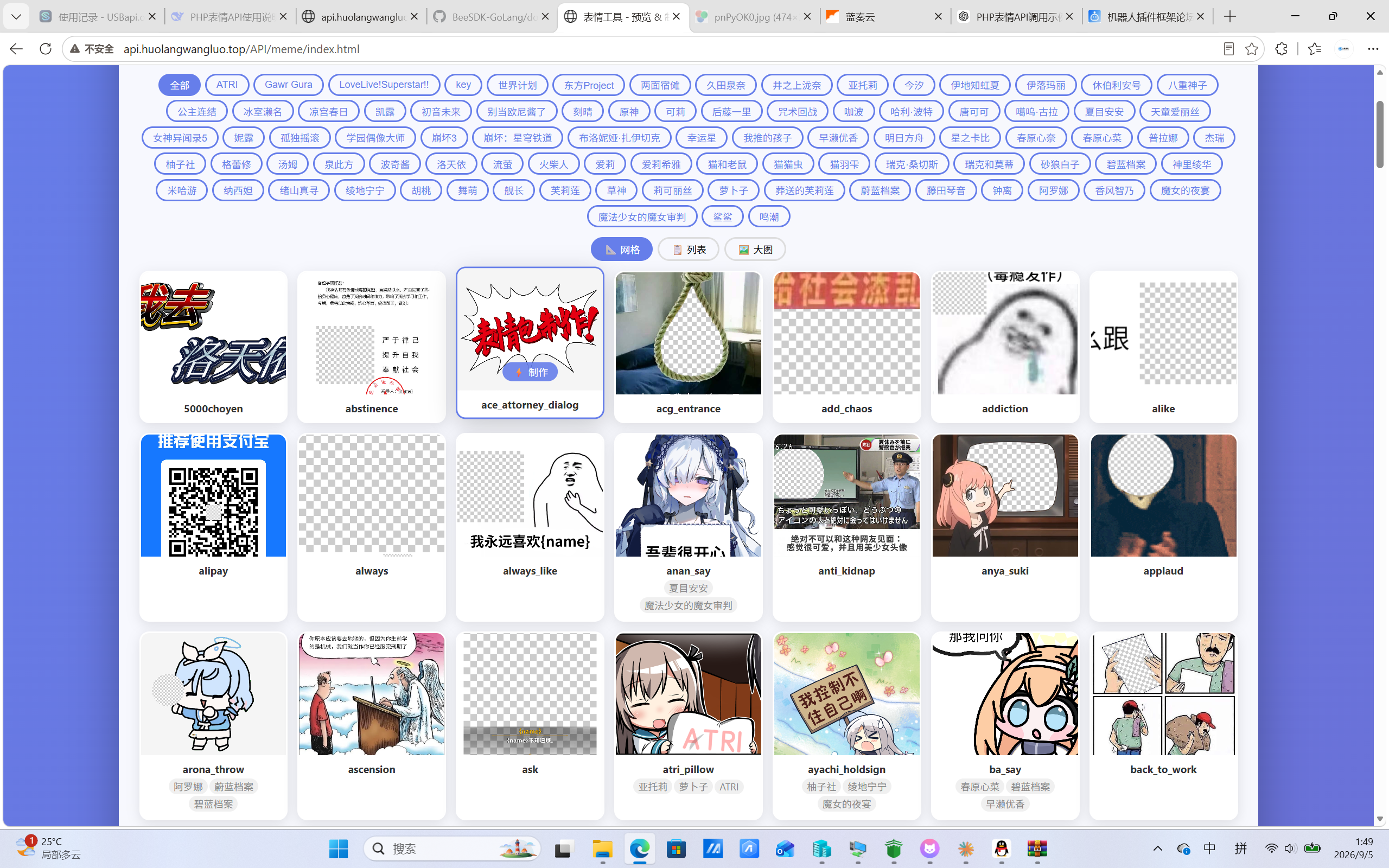This screenshot has height=868, width=1389.
Task: Switch to the 机器人插件框架论坛 tab
Action: (x=1148, y=17)
